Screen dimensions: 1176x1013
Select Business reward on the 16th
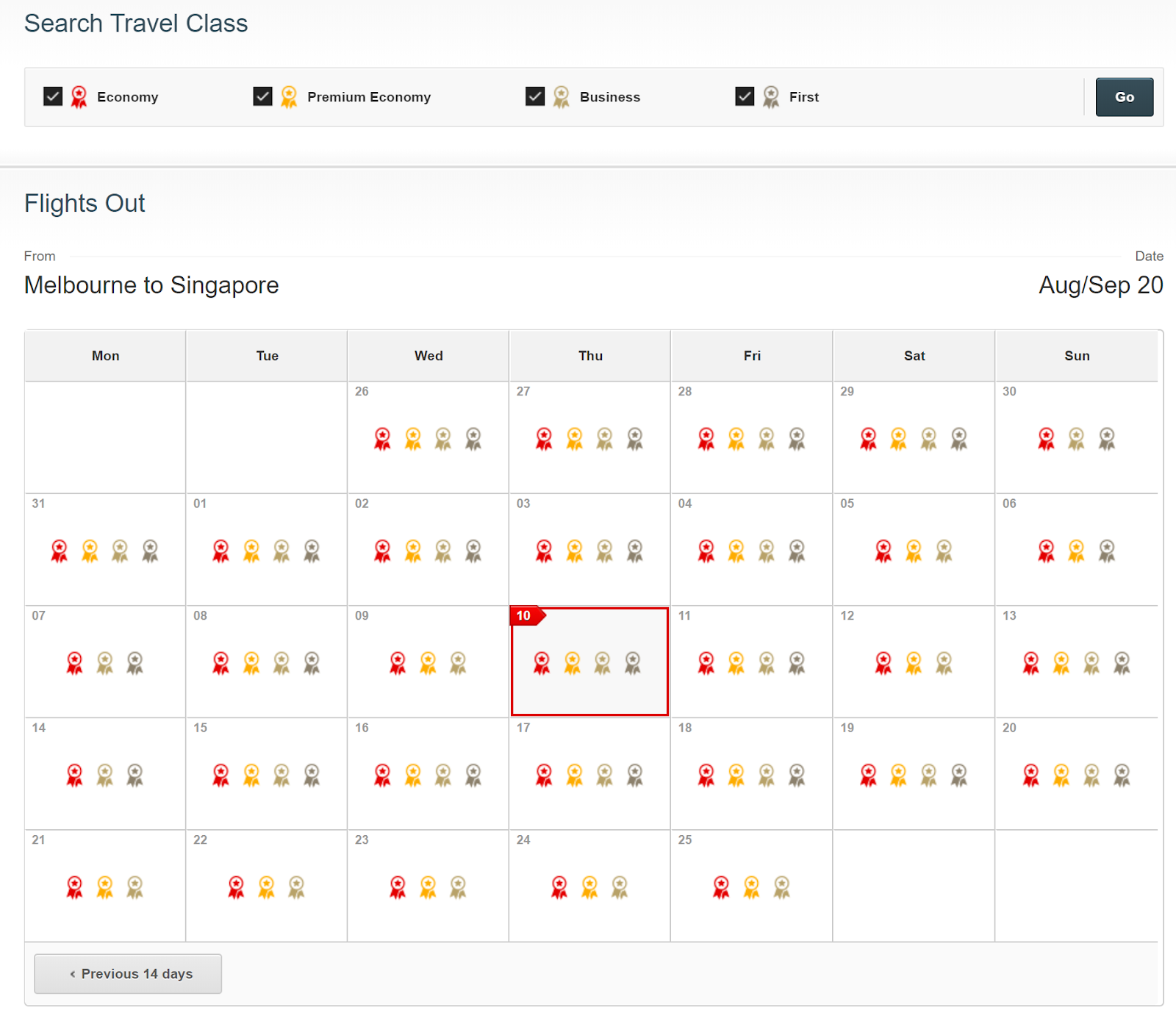pos(443,775)
